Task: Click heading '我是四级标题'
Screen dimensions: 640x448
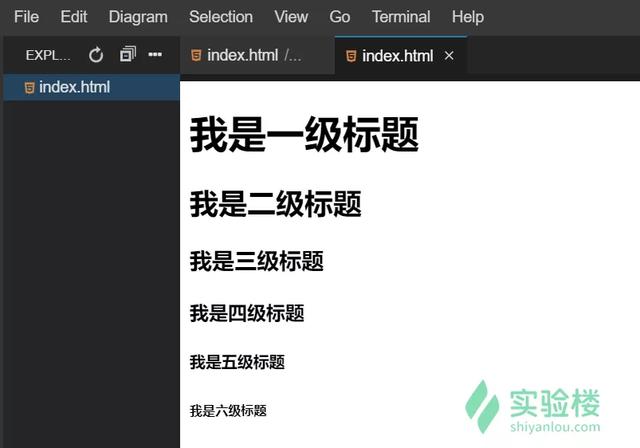Action: coord(247,313)
